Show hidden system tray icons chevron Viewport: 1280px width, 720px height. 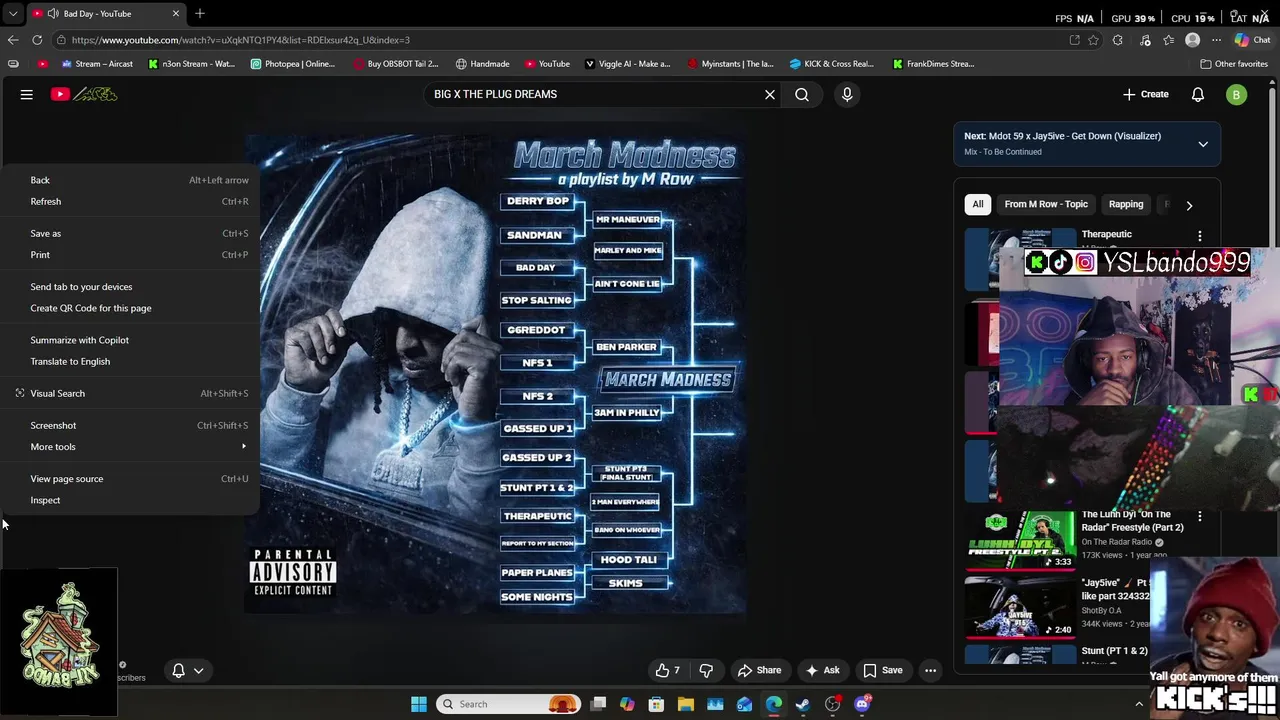(1139, 704)
